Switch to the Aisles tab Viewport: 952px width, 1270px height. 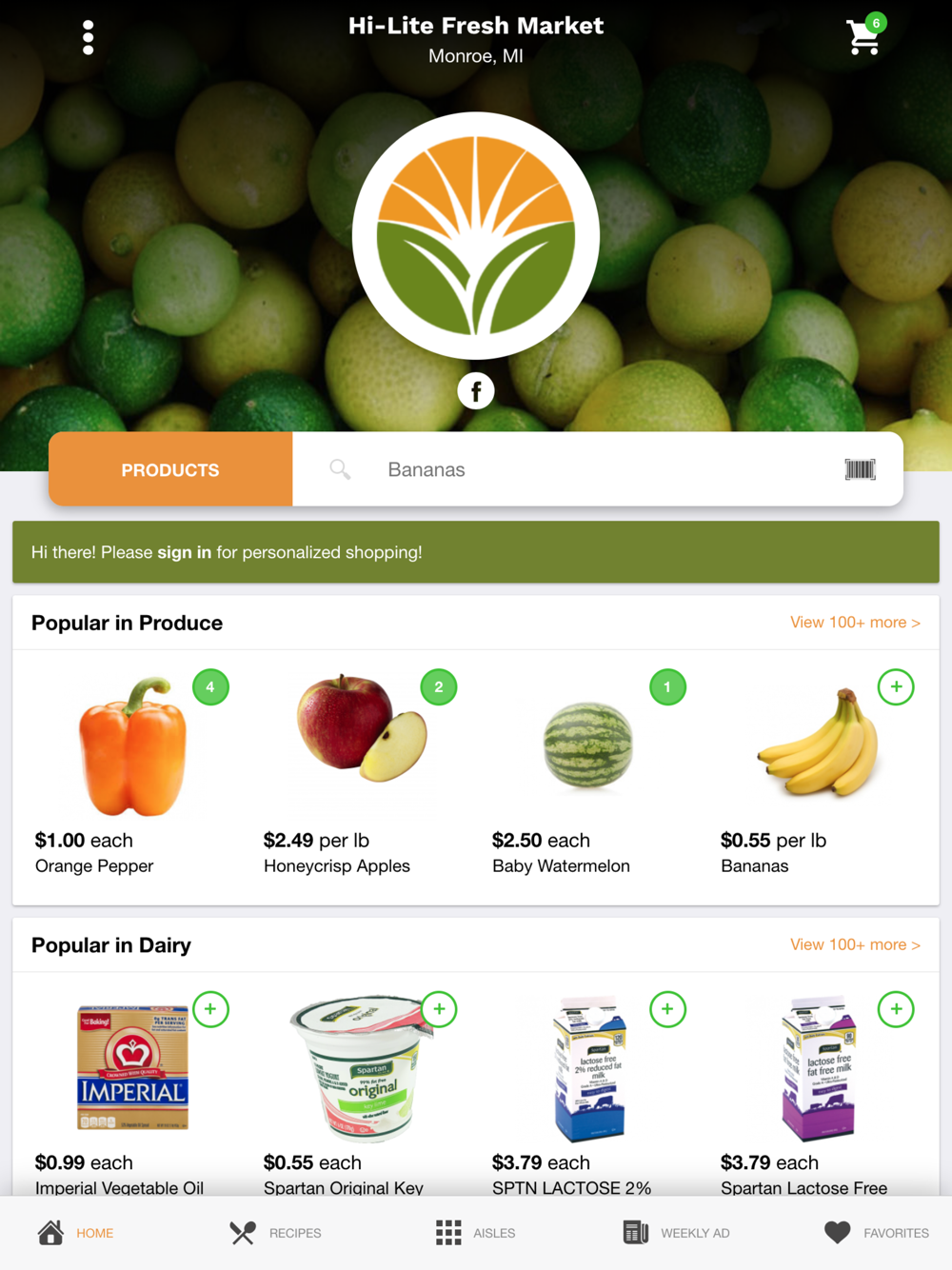coord(475,1233)
